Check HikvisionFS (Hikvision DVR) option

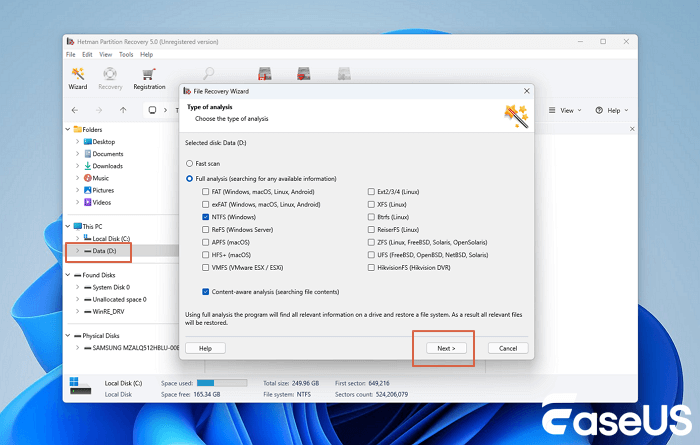click(x=371, y=268)
